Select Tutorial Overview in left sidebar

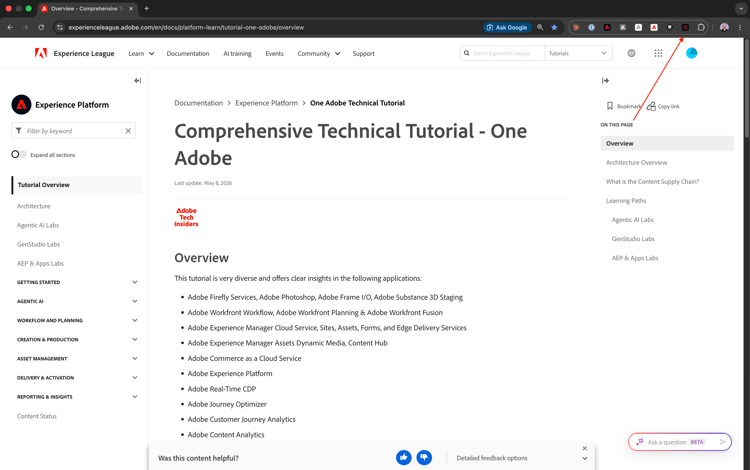point(77,185)
